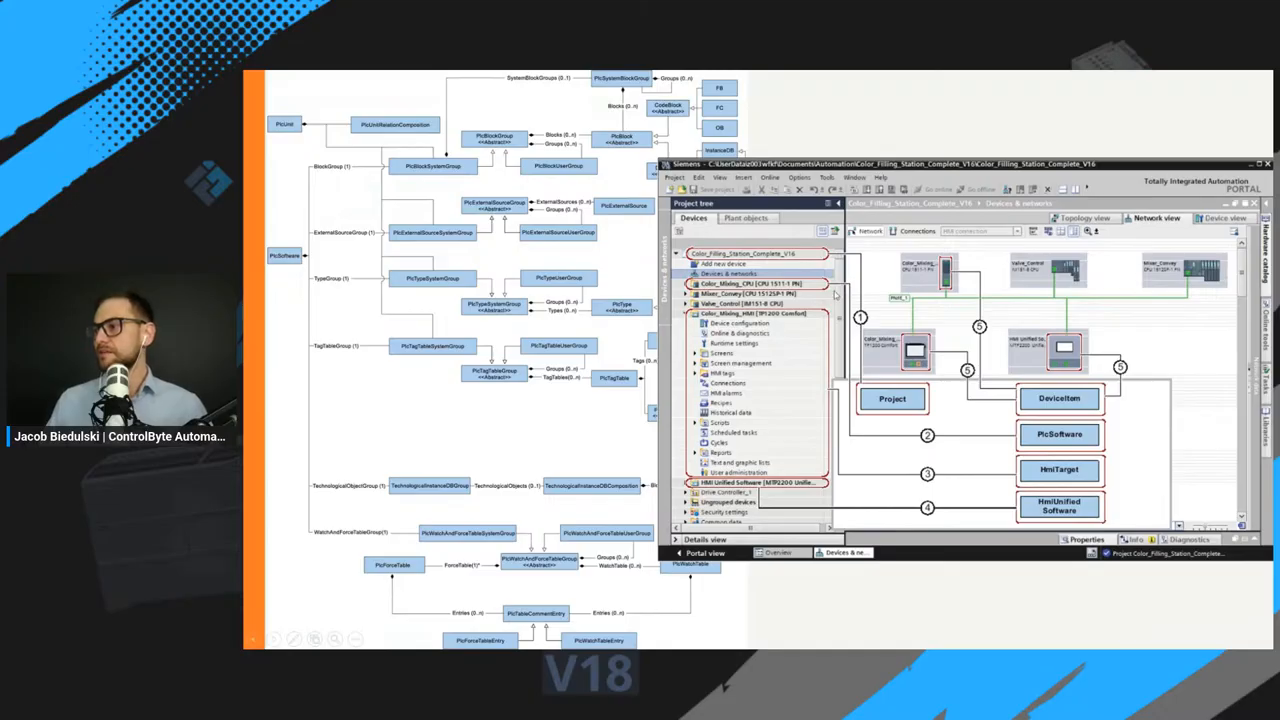This screenshot has height=720, width=1280.
Task: Click the Device configuration icon under Color_Mixing_HMI
Action: [x=704, y=323]
